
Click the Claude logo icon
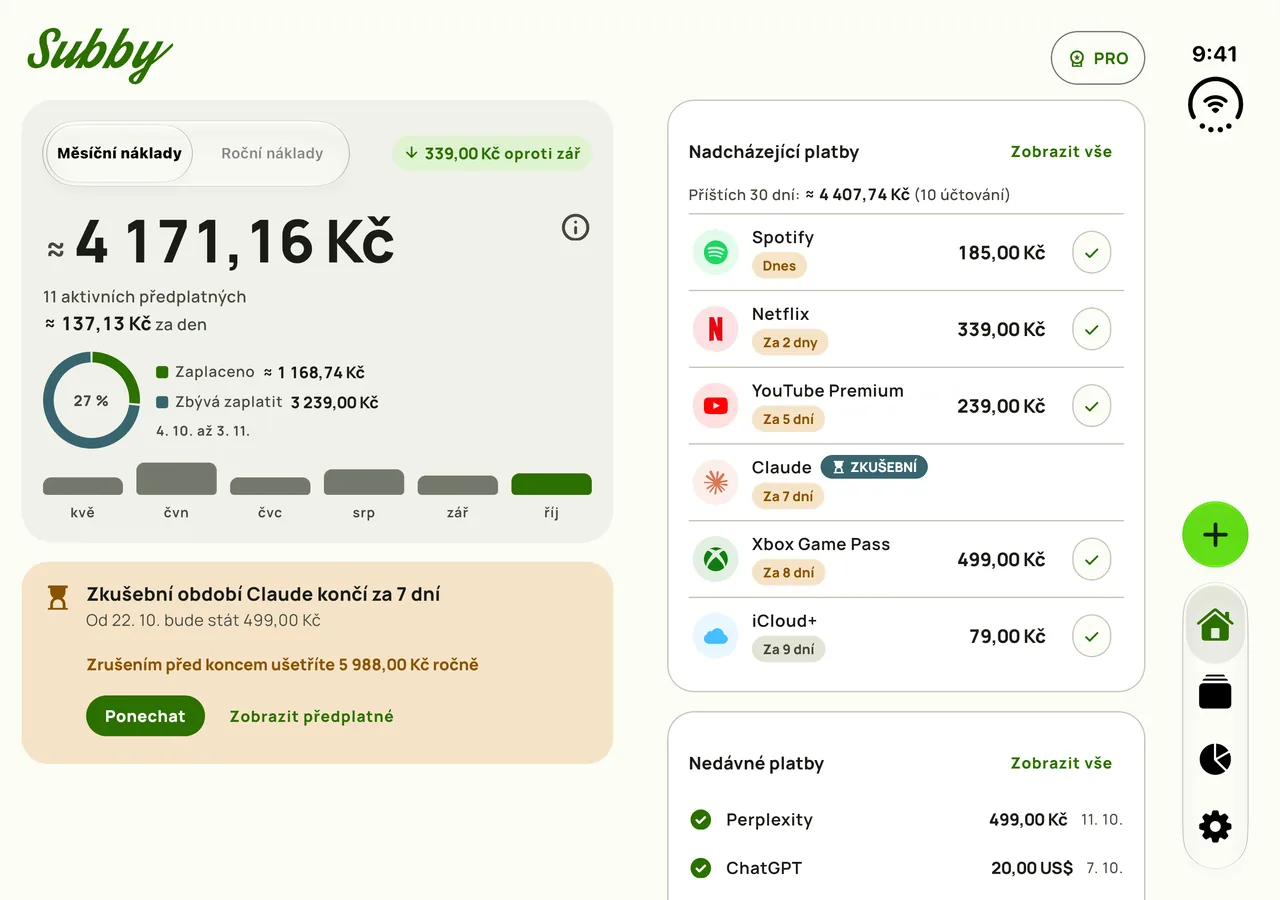715,482
